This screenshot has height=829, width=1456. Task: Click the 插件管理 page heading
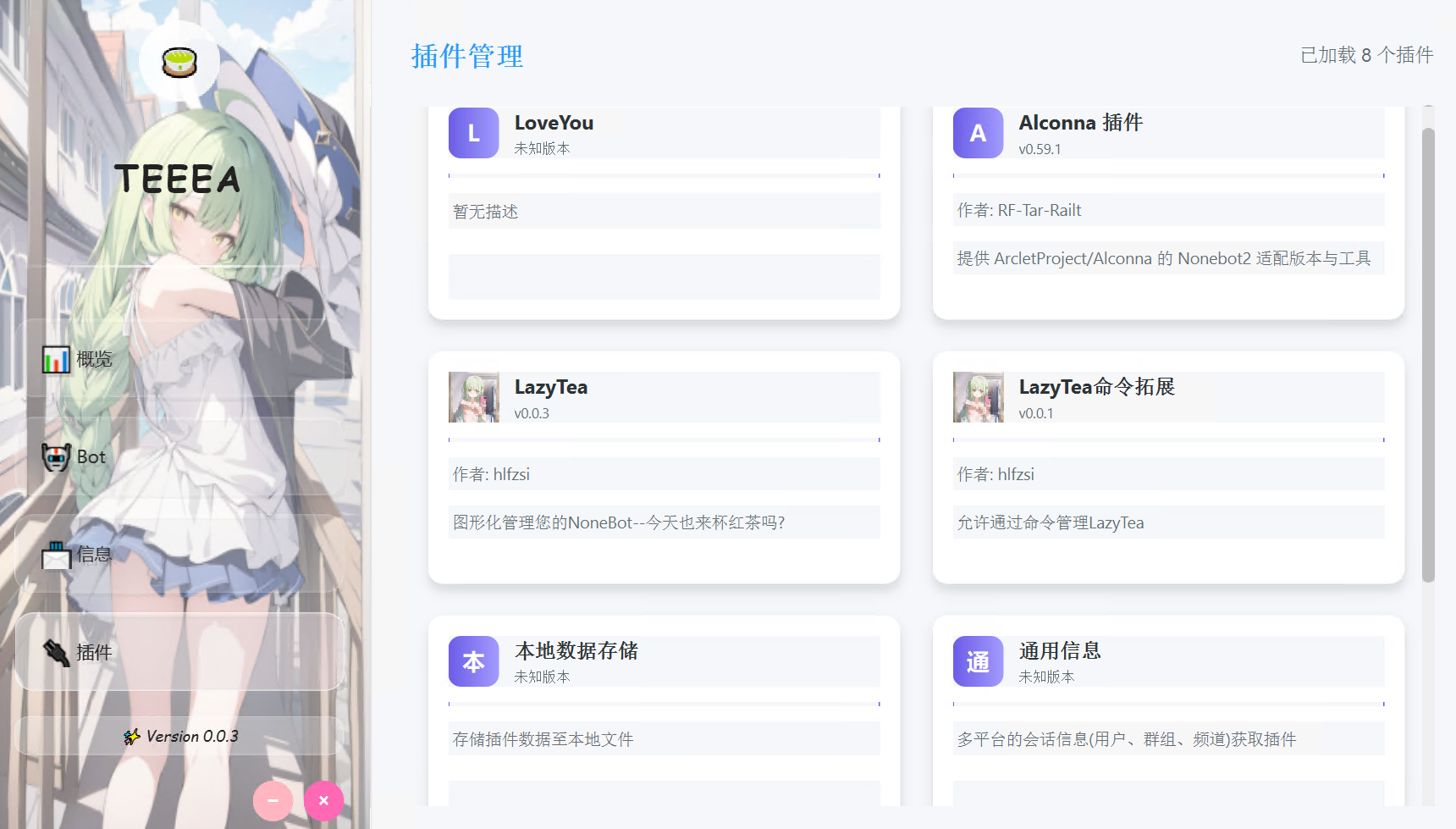467,56
